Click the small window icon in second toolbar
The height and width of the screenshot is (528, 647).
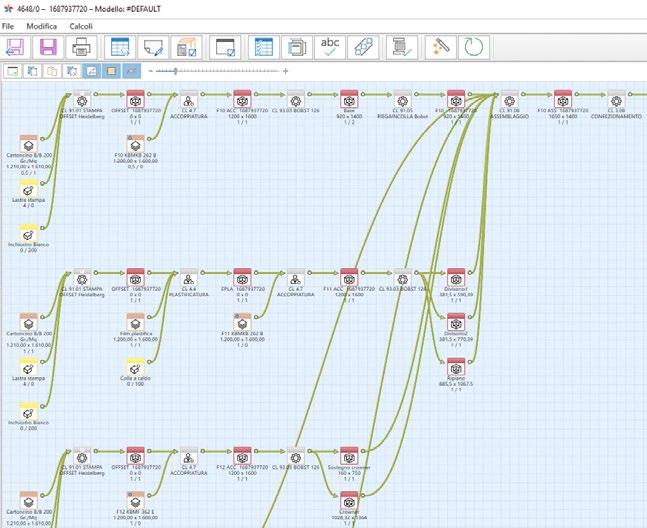pos(13,71)
